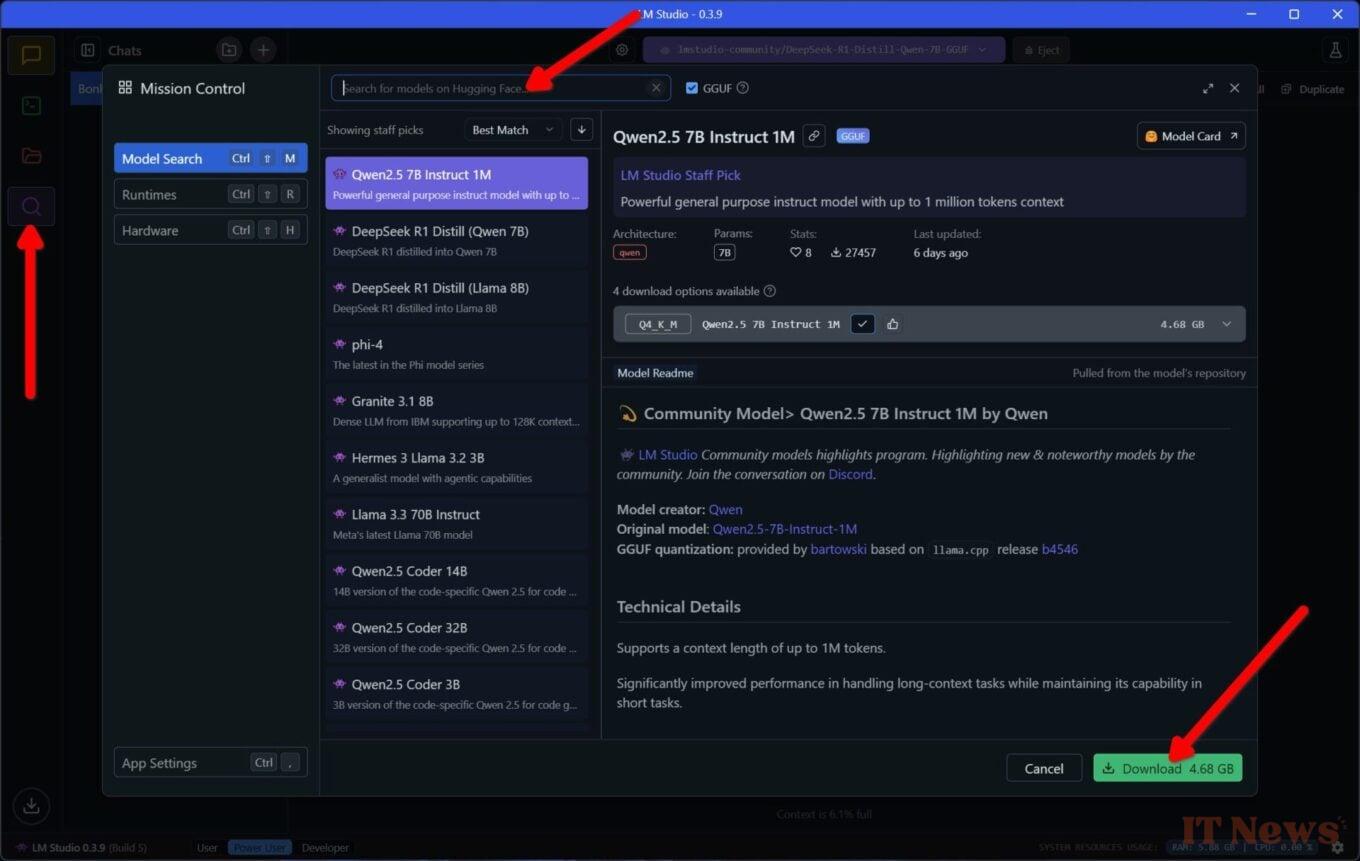1360x861 pixels.
Task: Click the Discover magnifier sidebar icon
Action: click(31, 207)
